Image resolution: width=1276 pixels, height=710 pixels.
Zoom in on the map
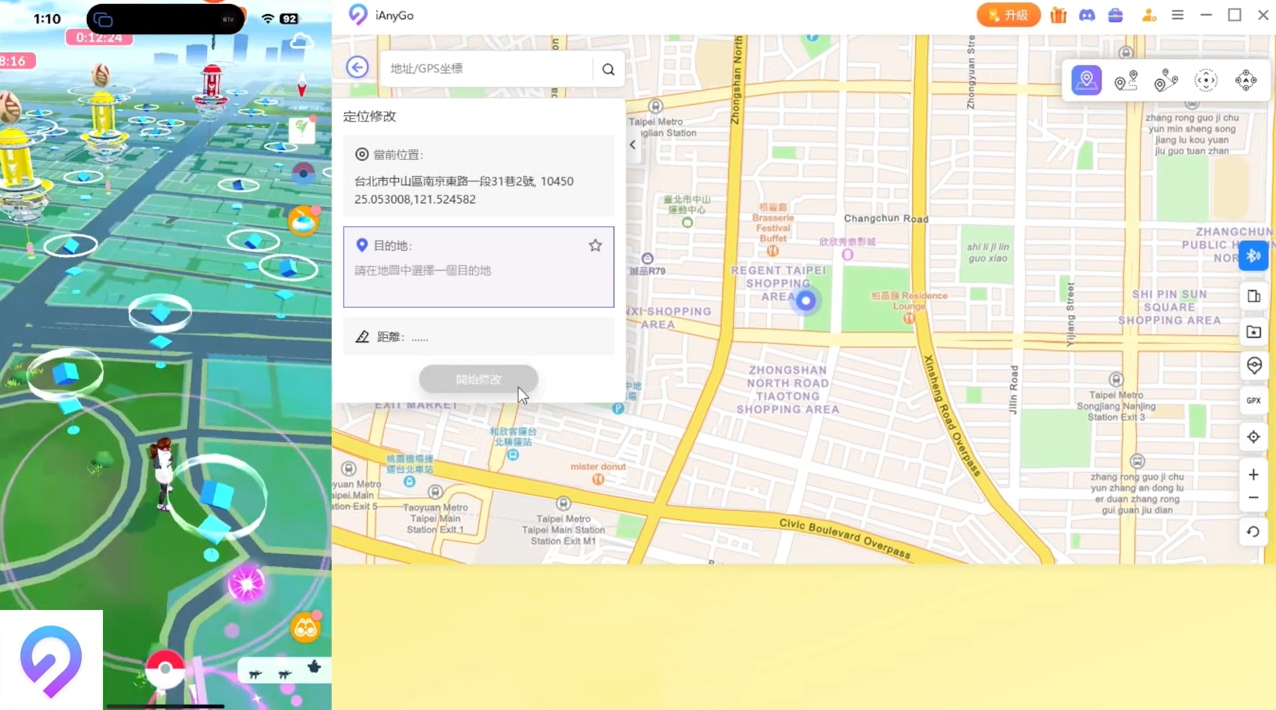(x=1253, y=475)
